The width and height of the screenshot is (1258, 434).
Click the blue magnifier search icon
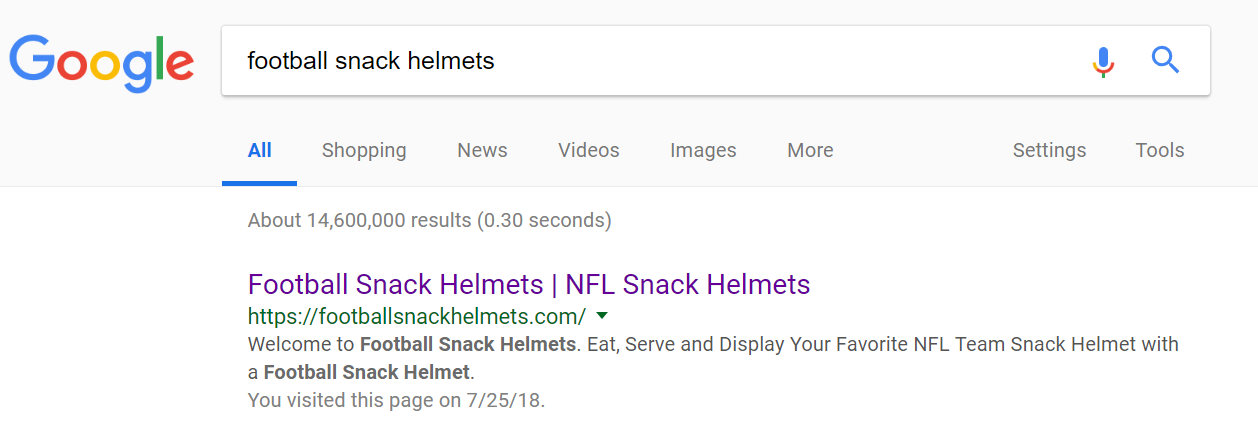[1165, 61]
